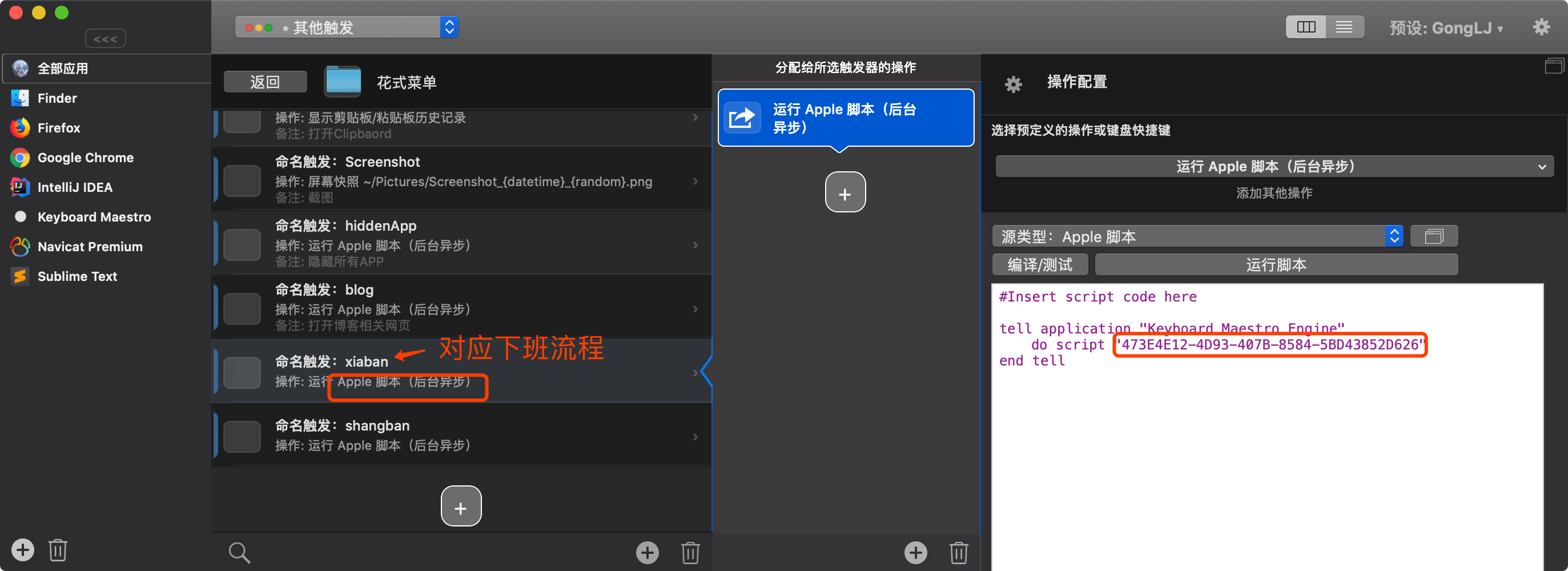
Task: Click the settings gear icon at top right
Action: pos(1541,27)
